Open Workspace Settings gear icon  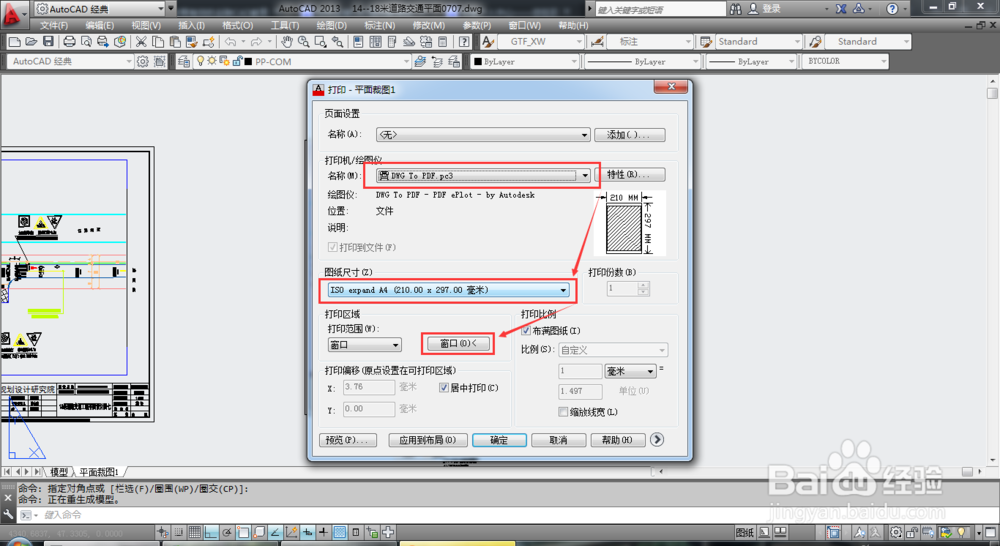(x=143, y=61)
